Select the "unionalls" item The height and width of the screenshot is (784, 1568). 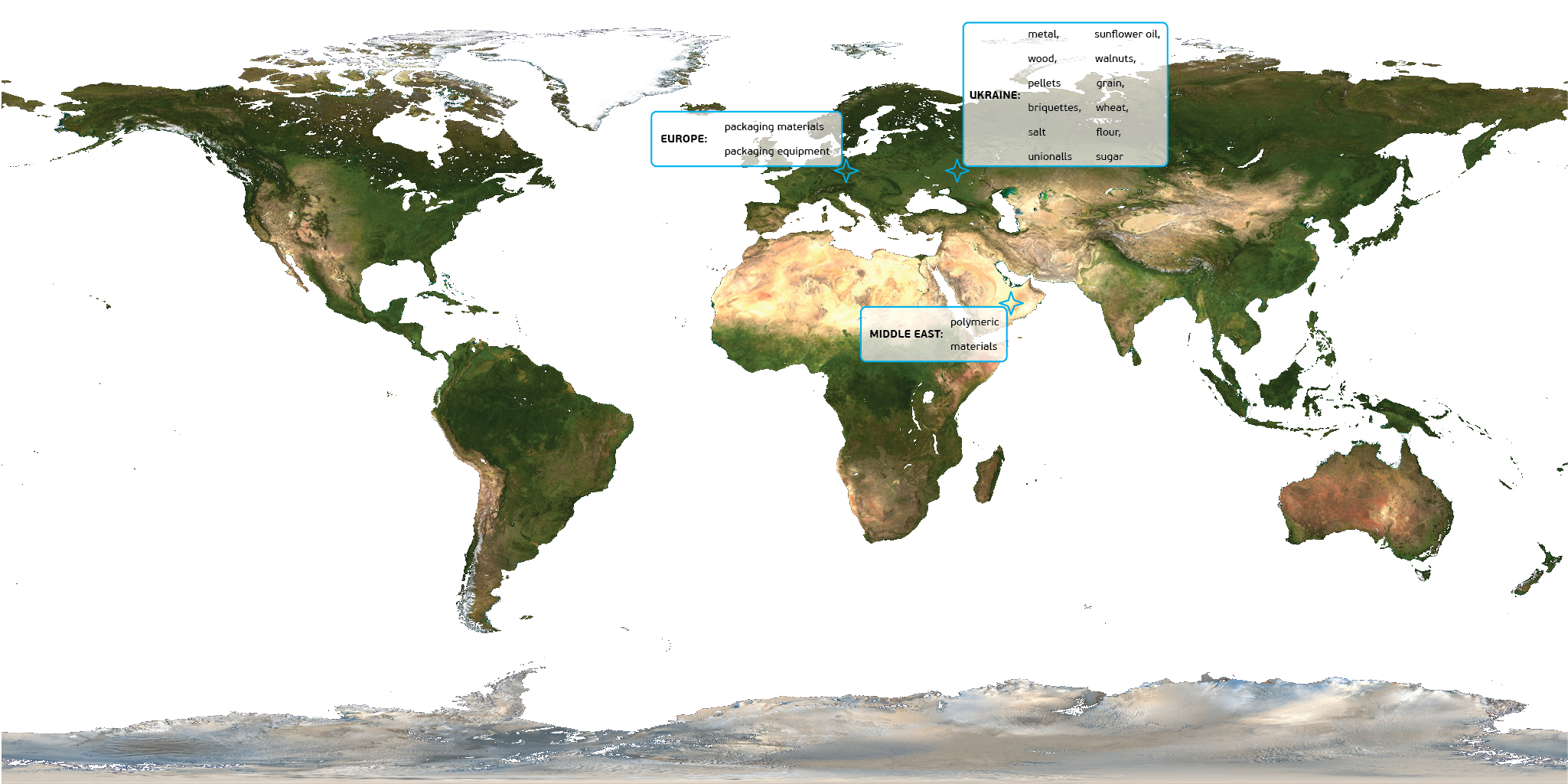coord(1050,157)
